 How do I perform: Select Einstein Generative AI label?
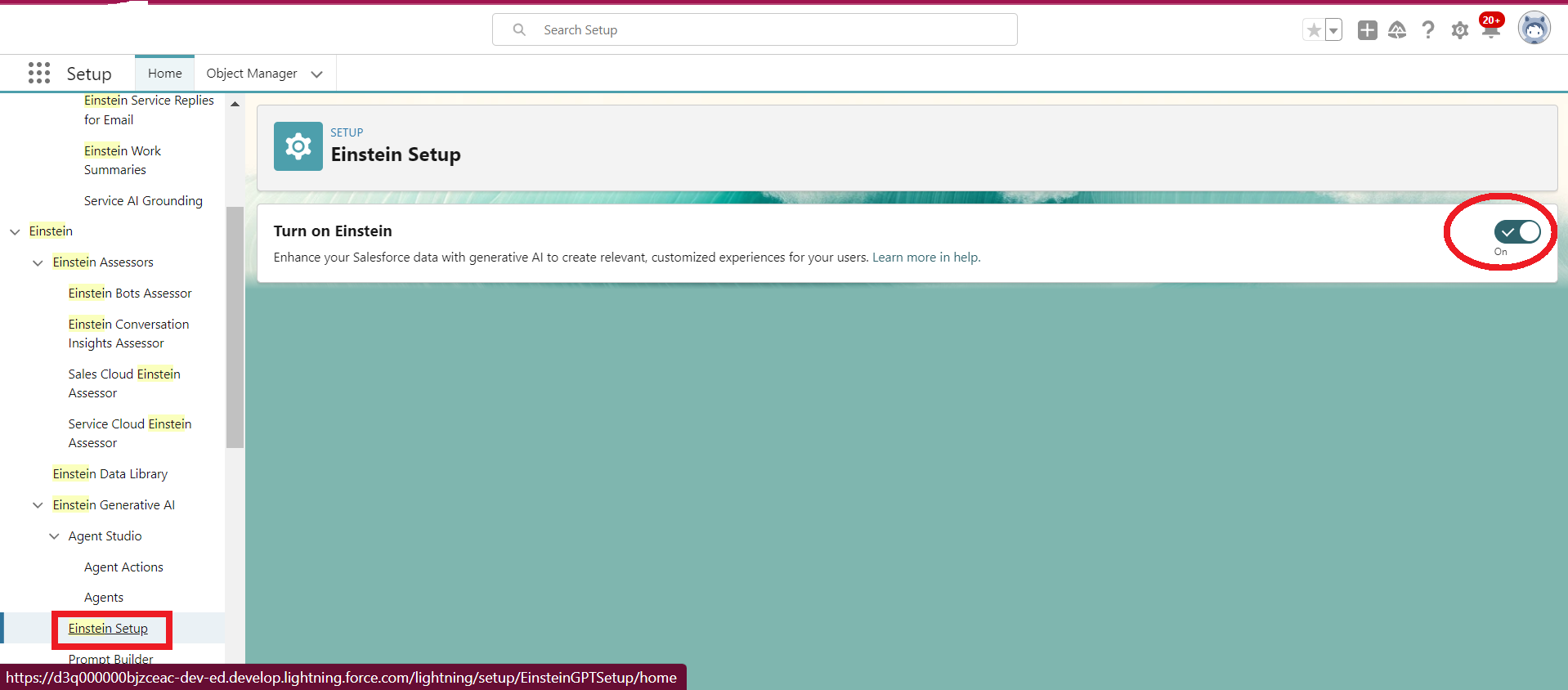coord(114,504)
